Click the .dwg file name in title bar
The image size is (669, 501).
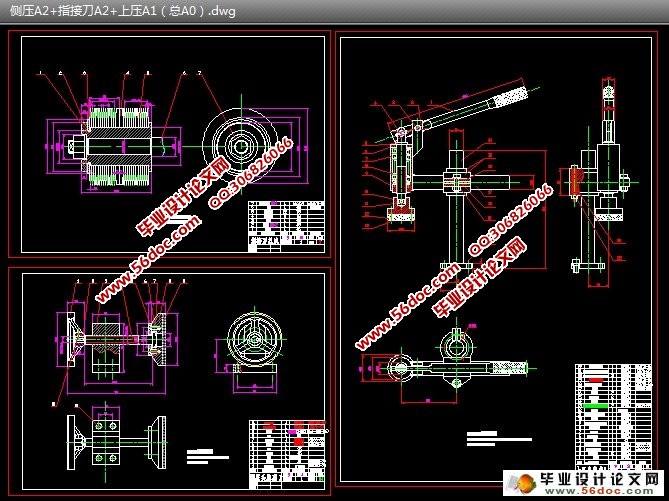122,11
